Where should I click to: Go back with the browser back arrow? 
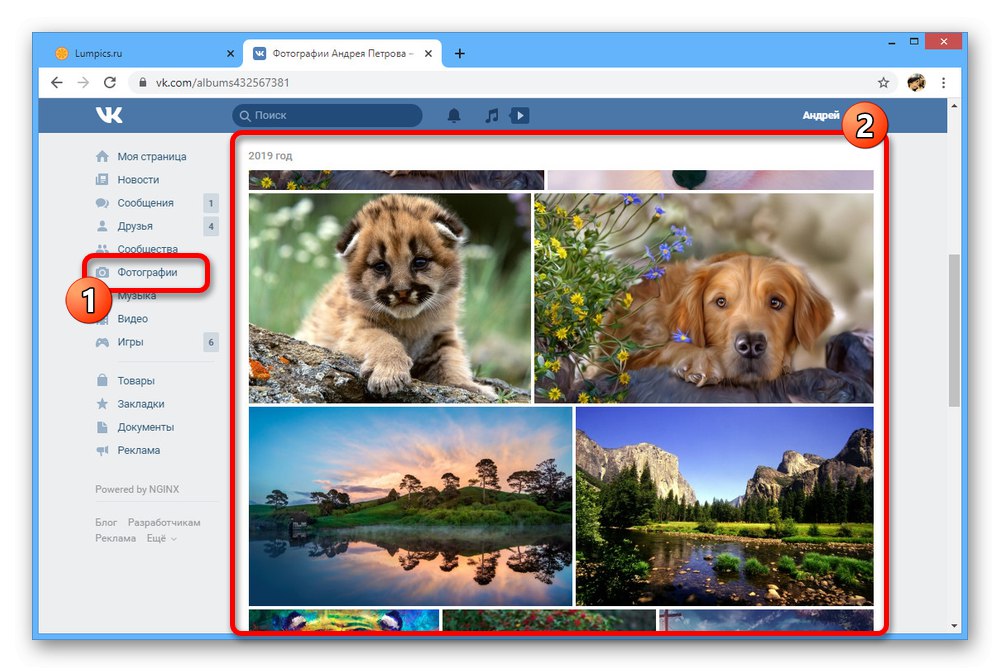57,82
